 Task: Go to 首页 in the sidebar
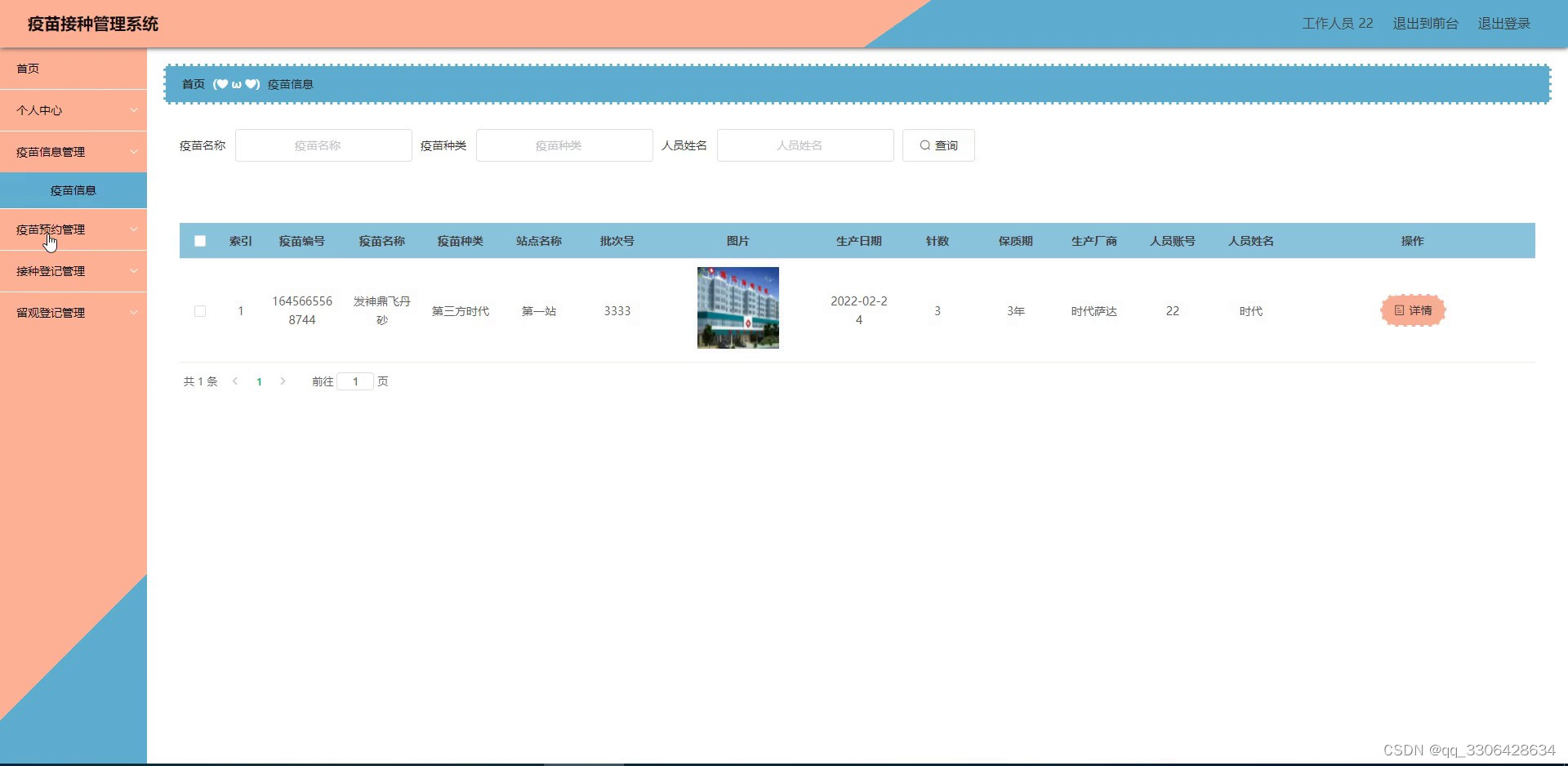pyautogui.click(x=73, y=69)
